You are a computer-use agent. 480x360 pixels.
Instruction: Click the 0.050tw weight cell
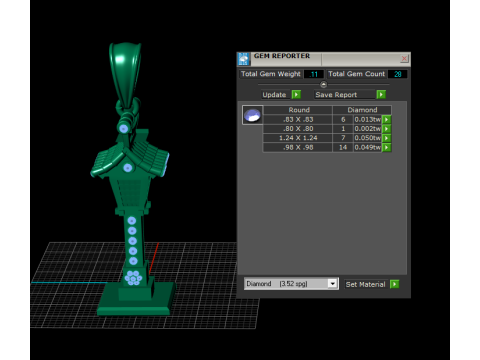[x=367, y=138]
